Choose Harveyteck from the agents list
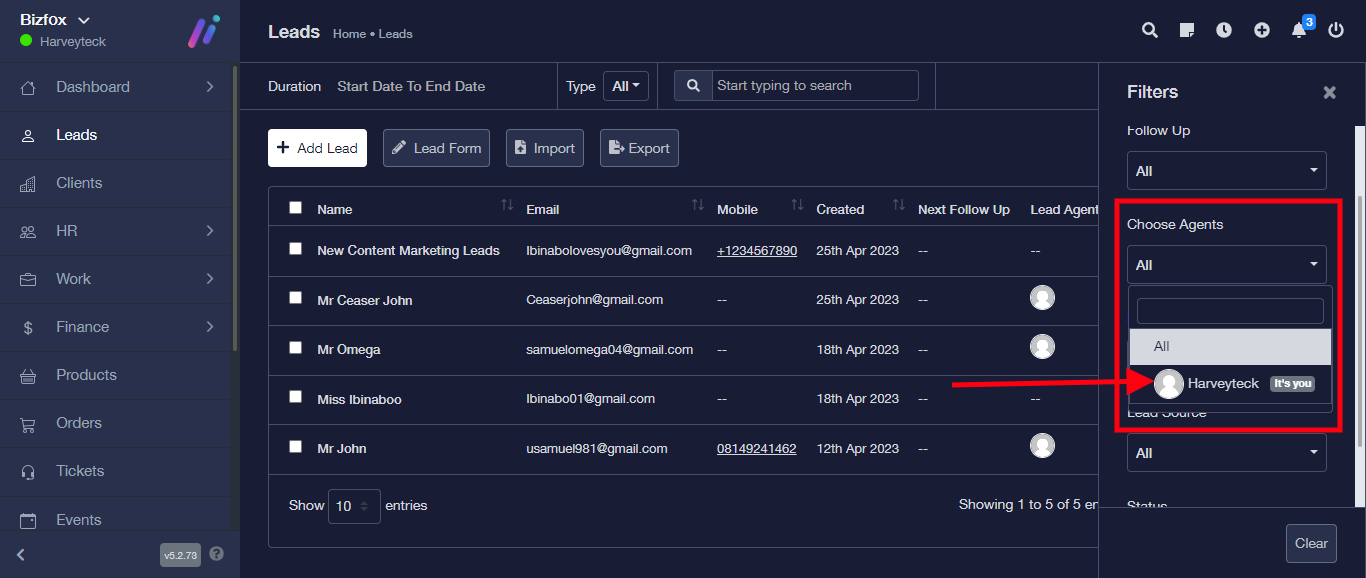Viewport: 1366px width, 578px height. coord(1223,383)
